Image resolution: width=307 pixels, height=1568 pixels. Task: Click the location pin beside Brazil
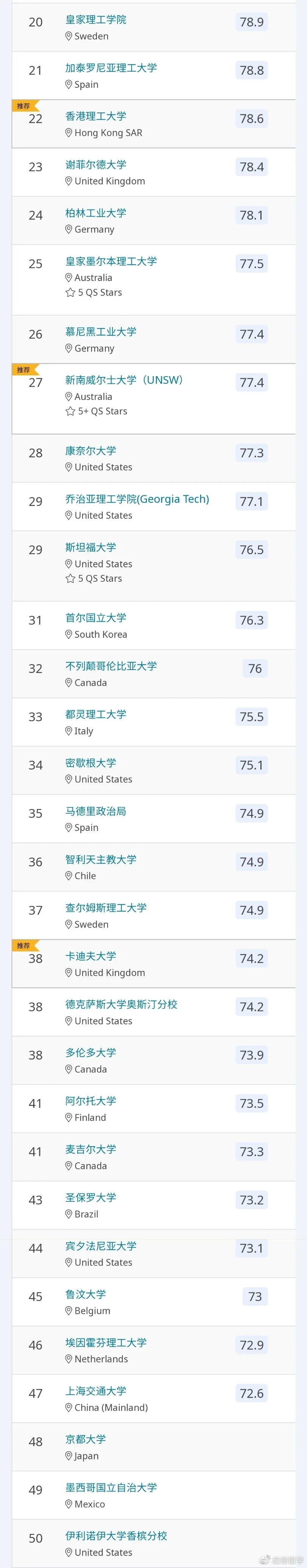point(69,1214)
